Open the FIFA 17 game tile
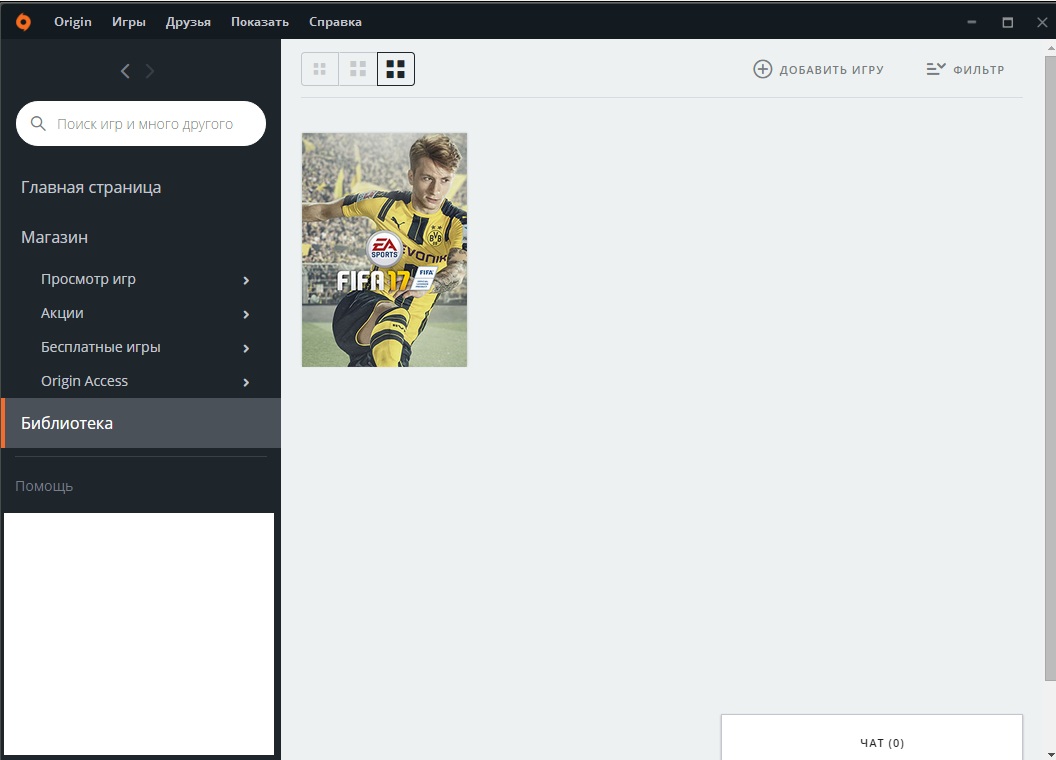Image resolution: width=1056 pixels, height=760 pixels. 385,250
